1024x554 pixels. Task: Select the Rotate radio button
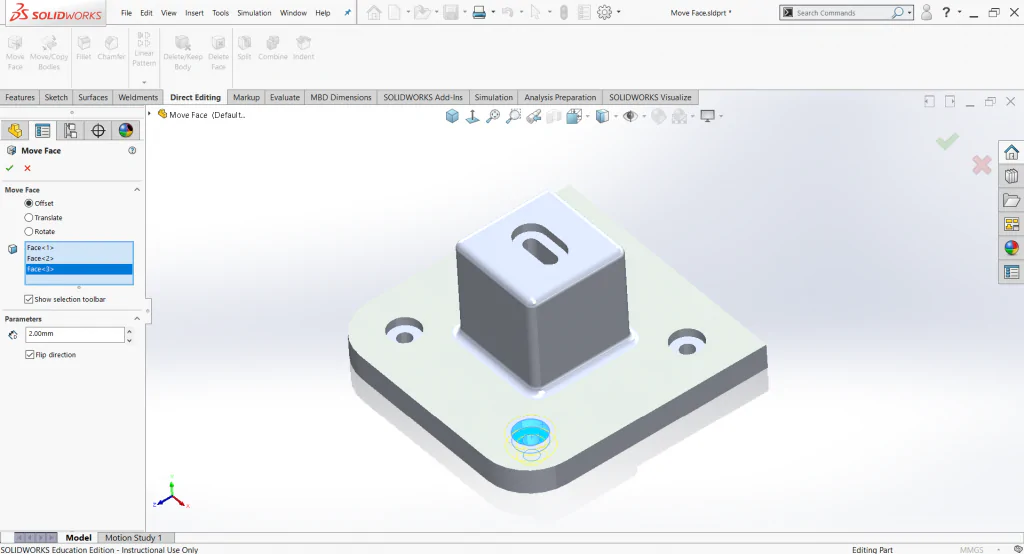(29, 231)
